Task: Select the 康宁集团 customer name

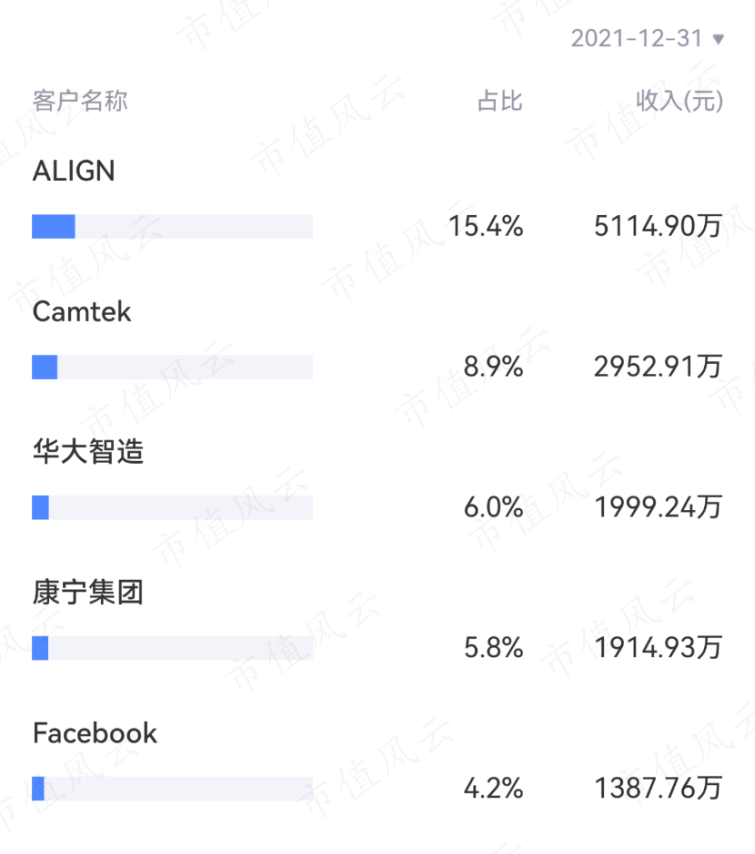Action: [x=88, y=592]
